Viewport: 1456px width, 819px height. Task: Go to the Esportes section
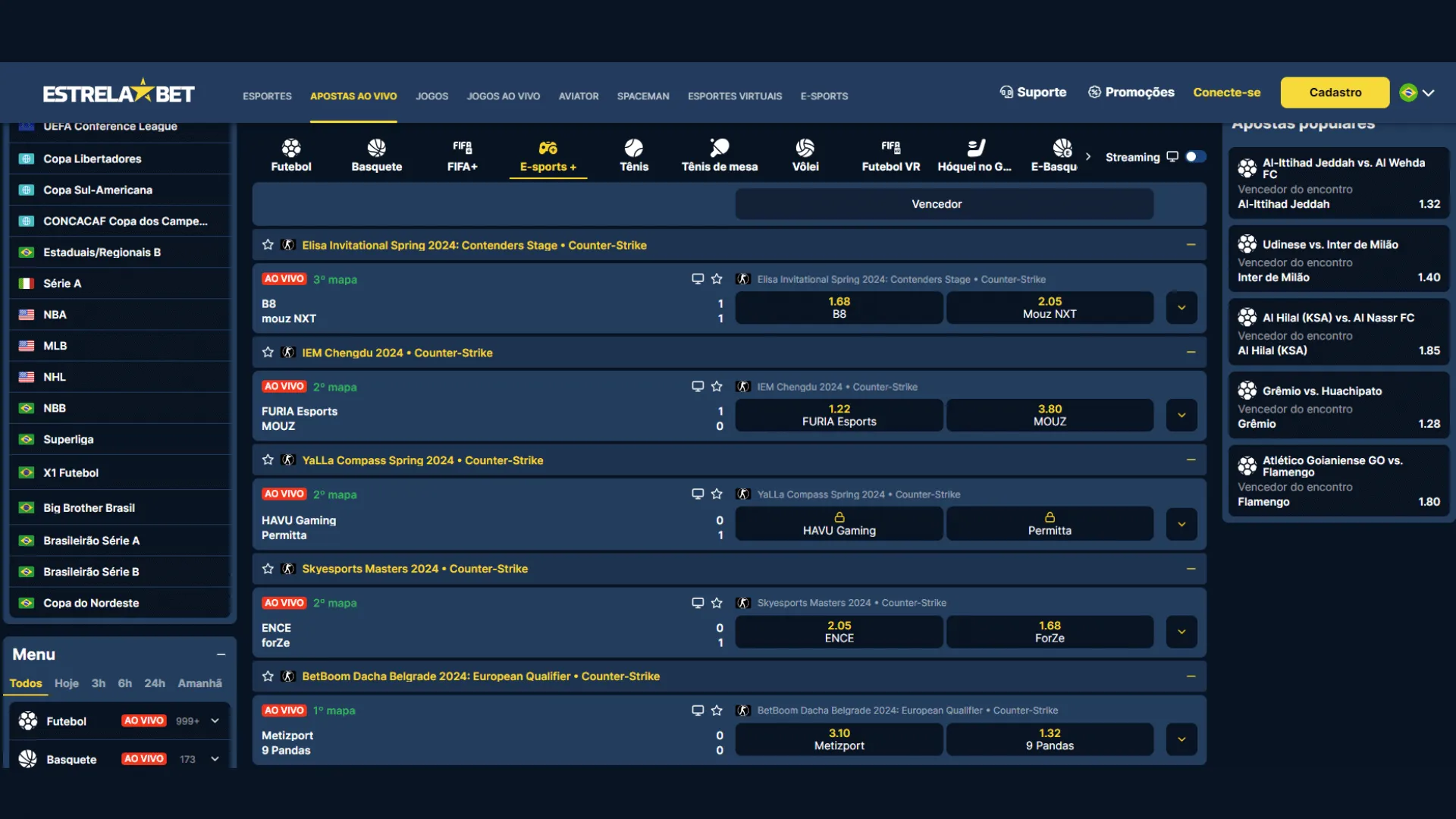tap(267, 96)
